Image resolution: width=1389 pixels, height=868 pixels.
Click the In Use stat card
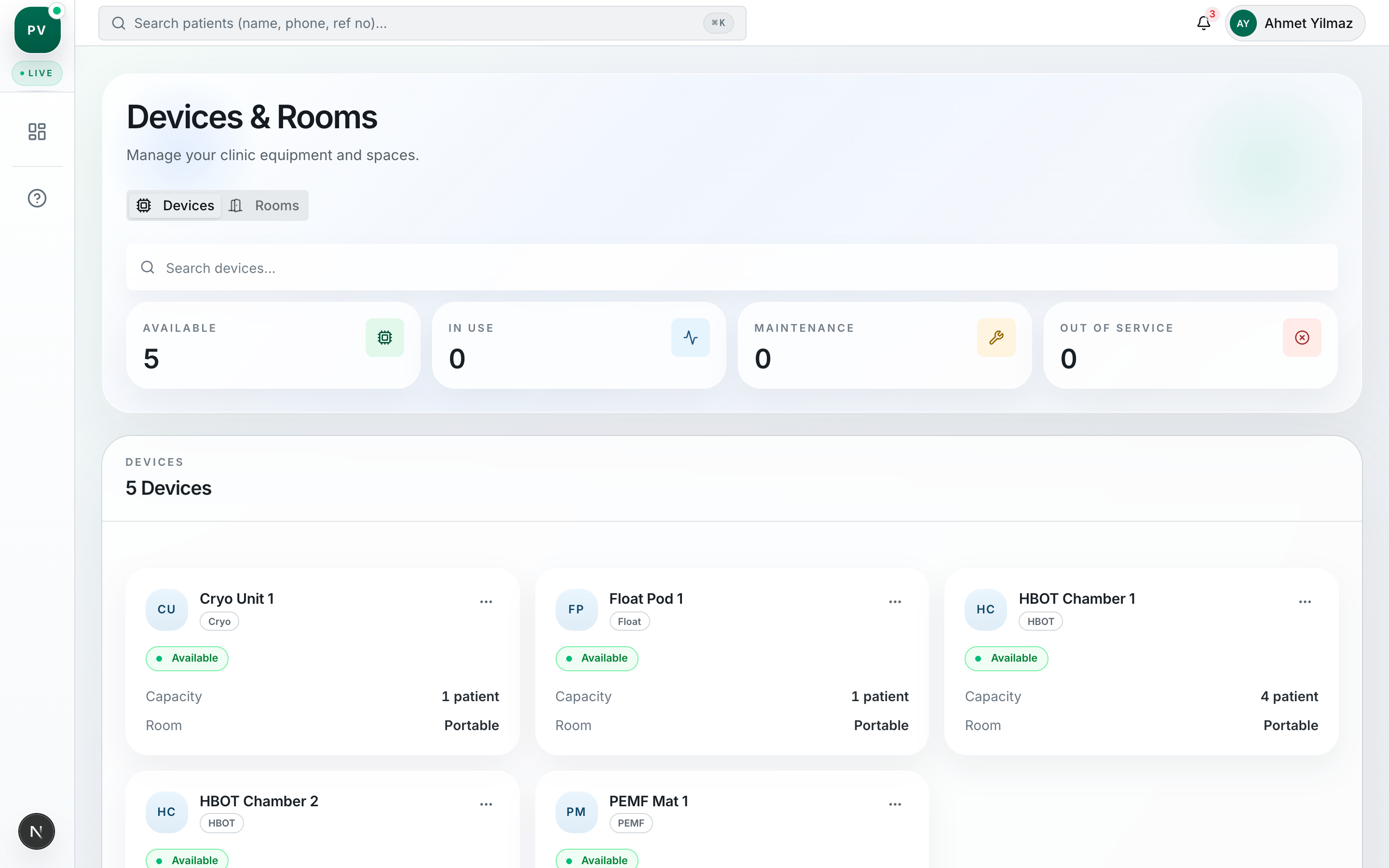coord(579,346)
